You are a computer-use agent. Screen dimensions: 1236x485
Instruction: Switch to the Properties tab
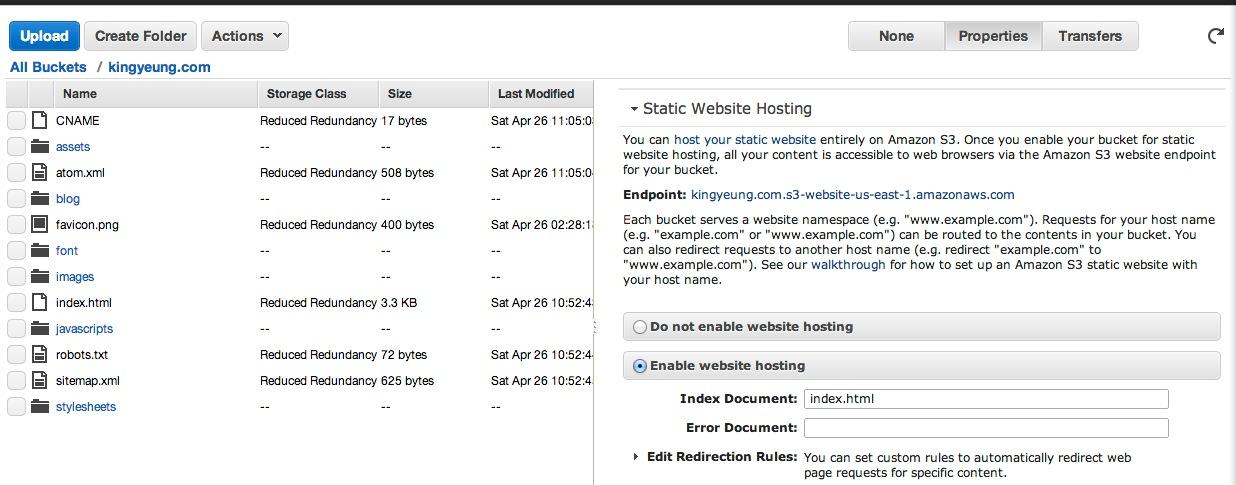tap(993, 36)
